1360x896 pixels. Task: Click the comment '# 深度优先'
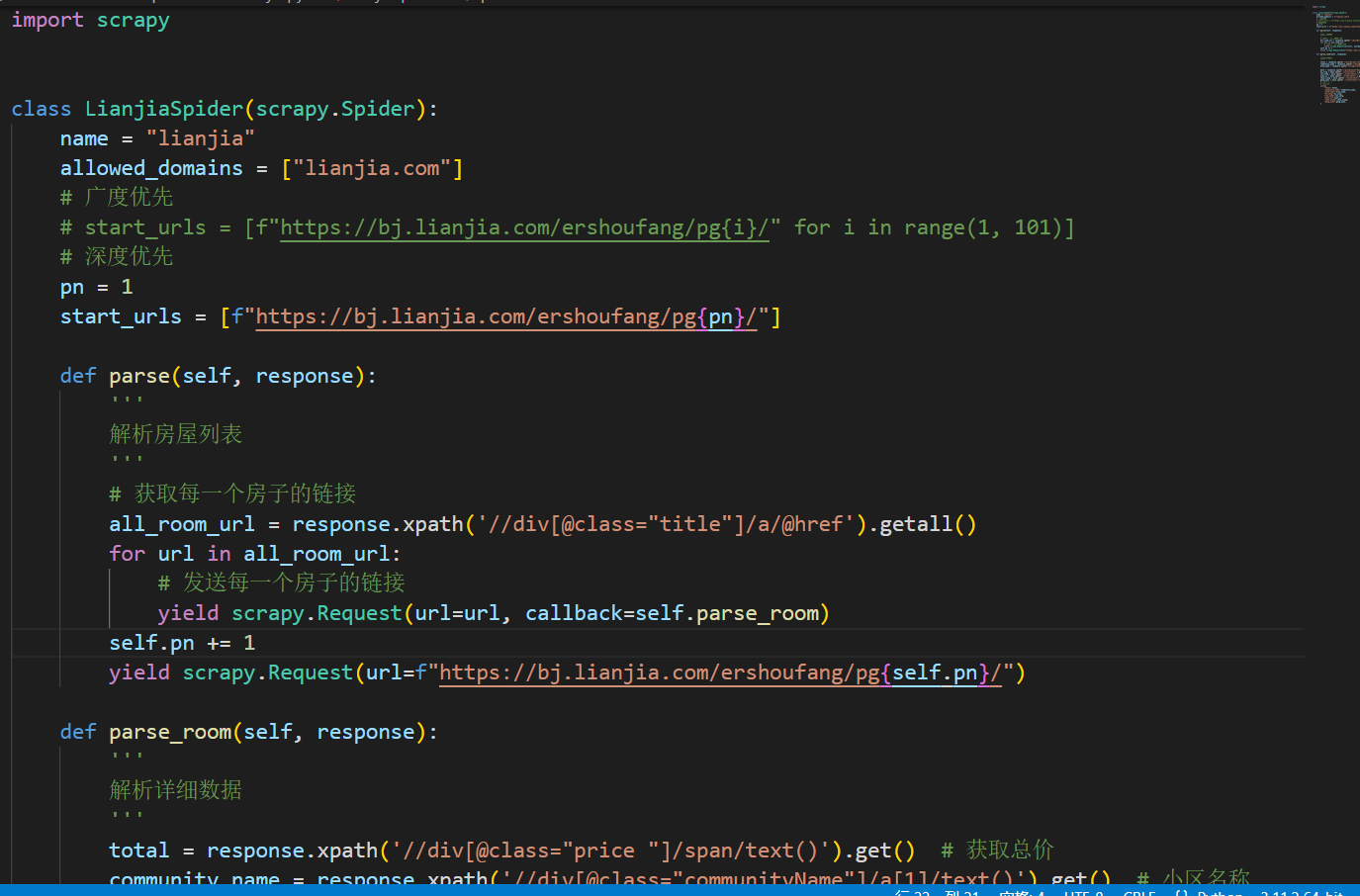(117, 257)
